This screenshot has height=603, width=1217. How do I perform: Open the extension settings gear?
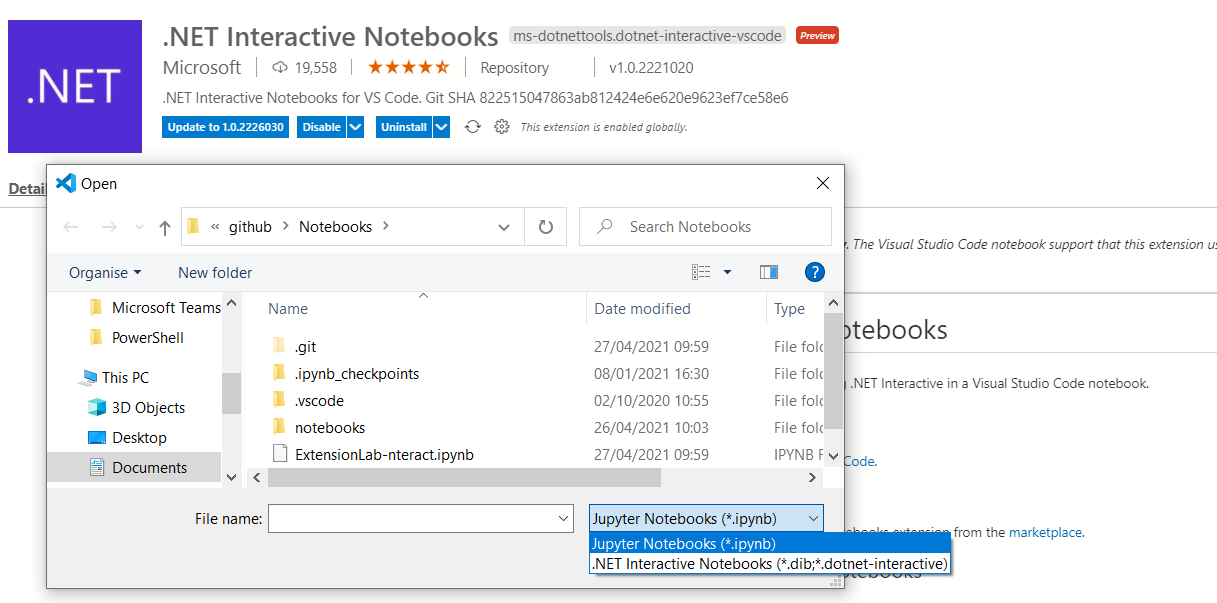pyautogui.click(x=501, y=127)
